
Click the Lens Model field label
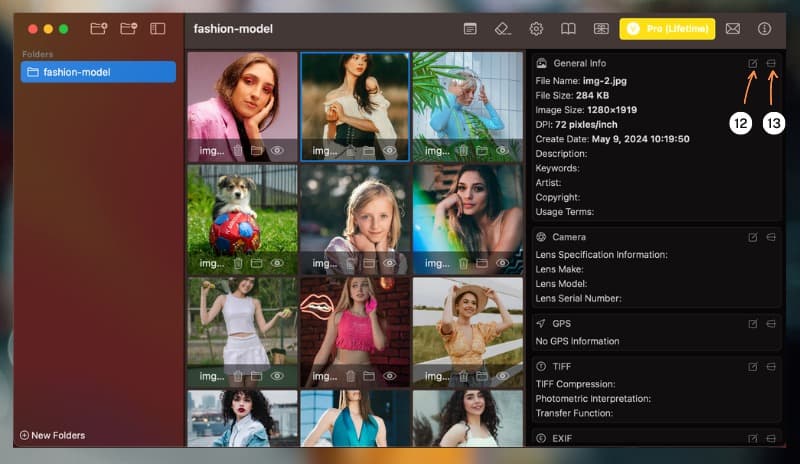561,284
